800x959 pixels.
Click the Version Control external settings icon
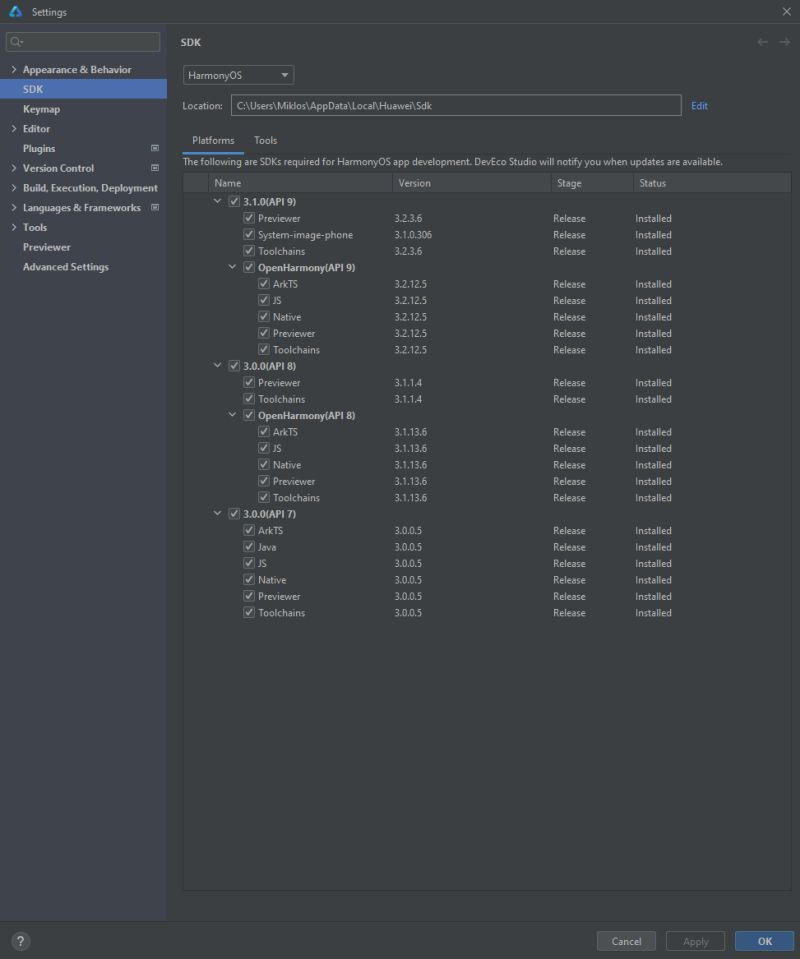[x=153, y=167]
